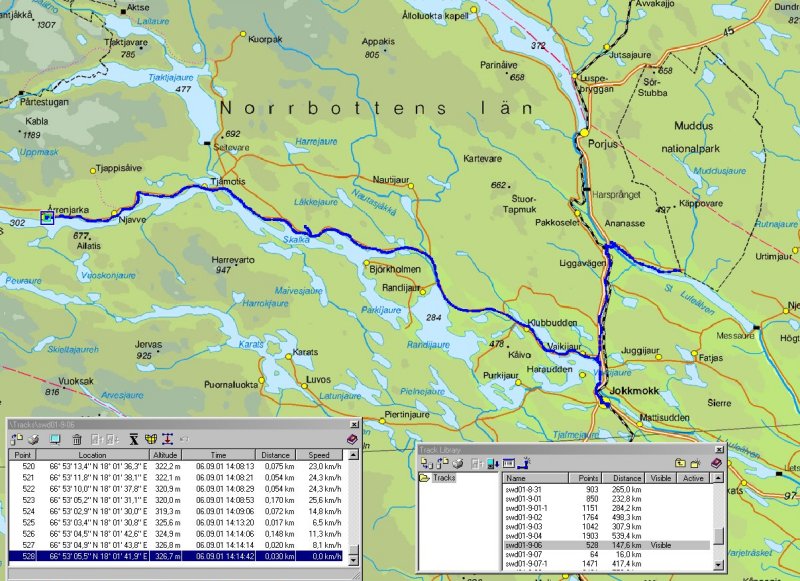This screenshot has height=581, width=800.
Task: Click the trash delete icon in track points toolbar
Action: pos(76,439)
